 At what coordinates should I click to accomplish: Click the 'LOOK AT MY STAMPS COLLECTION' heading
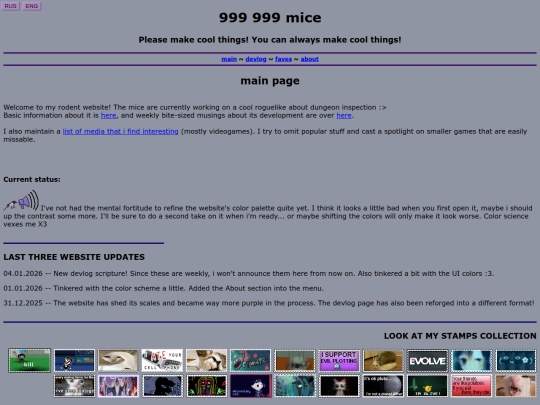tap(460, 336)
